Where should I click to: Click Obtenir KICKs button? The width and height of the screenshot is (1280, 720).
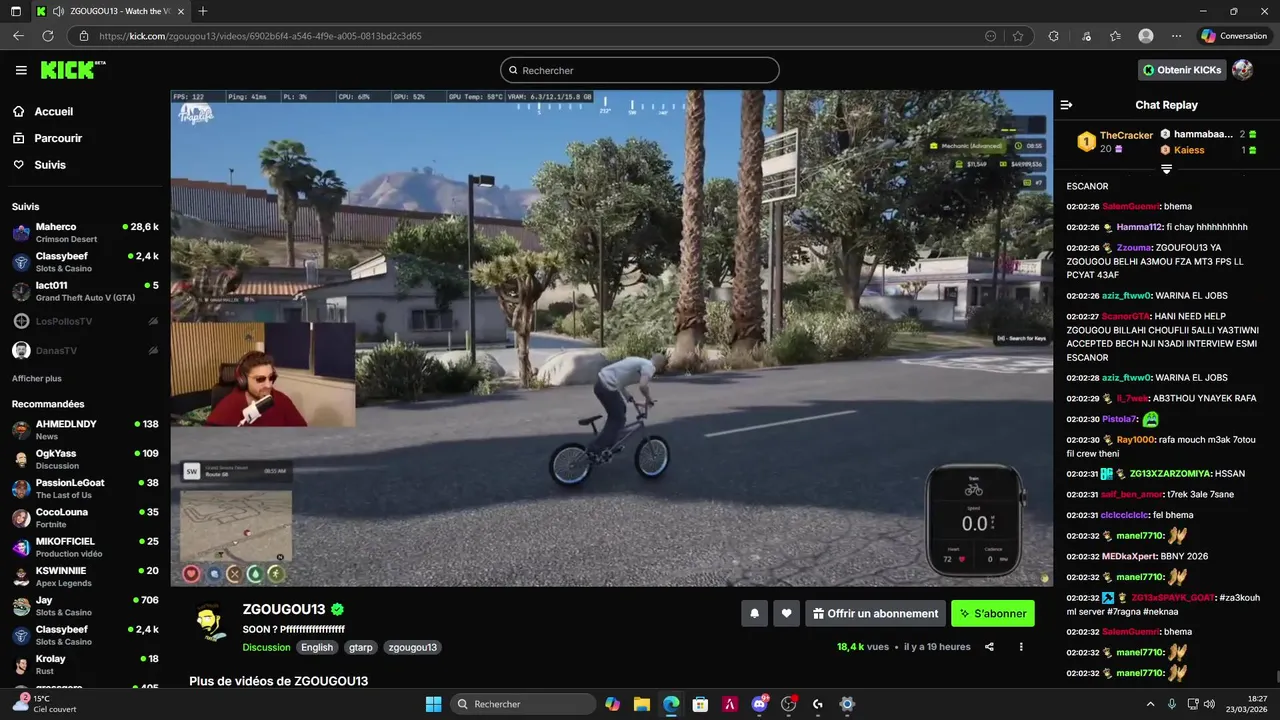click(x=1182, y=70)
